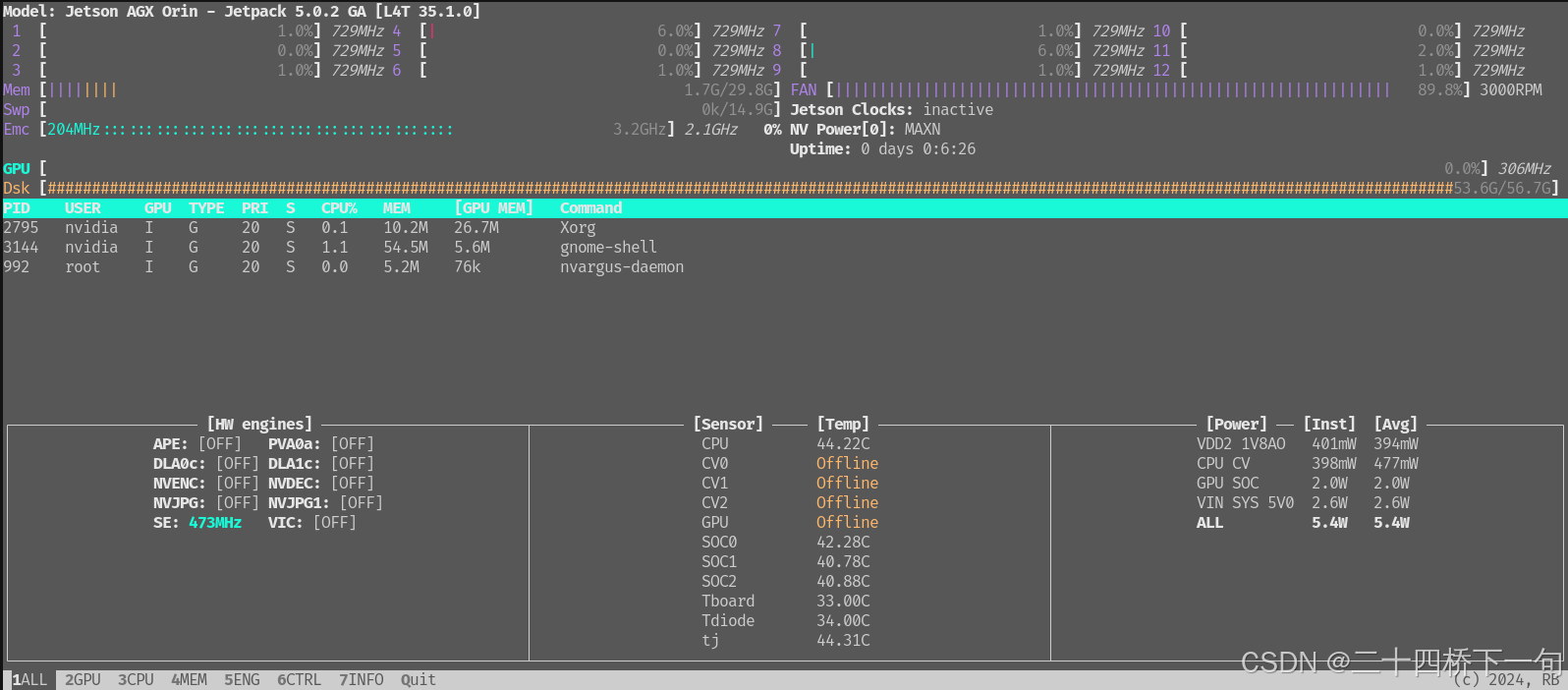Click the NV Power MAXN mode text

pos(923,130)
